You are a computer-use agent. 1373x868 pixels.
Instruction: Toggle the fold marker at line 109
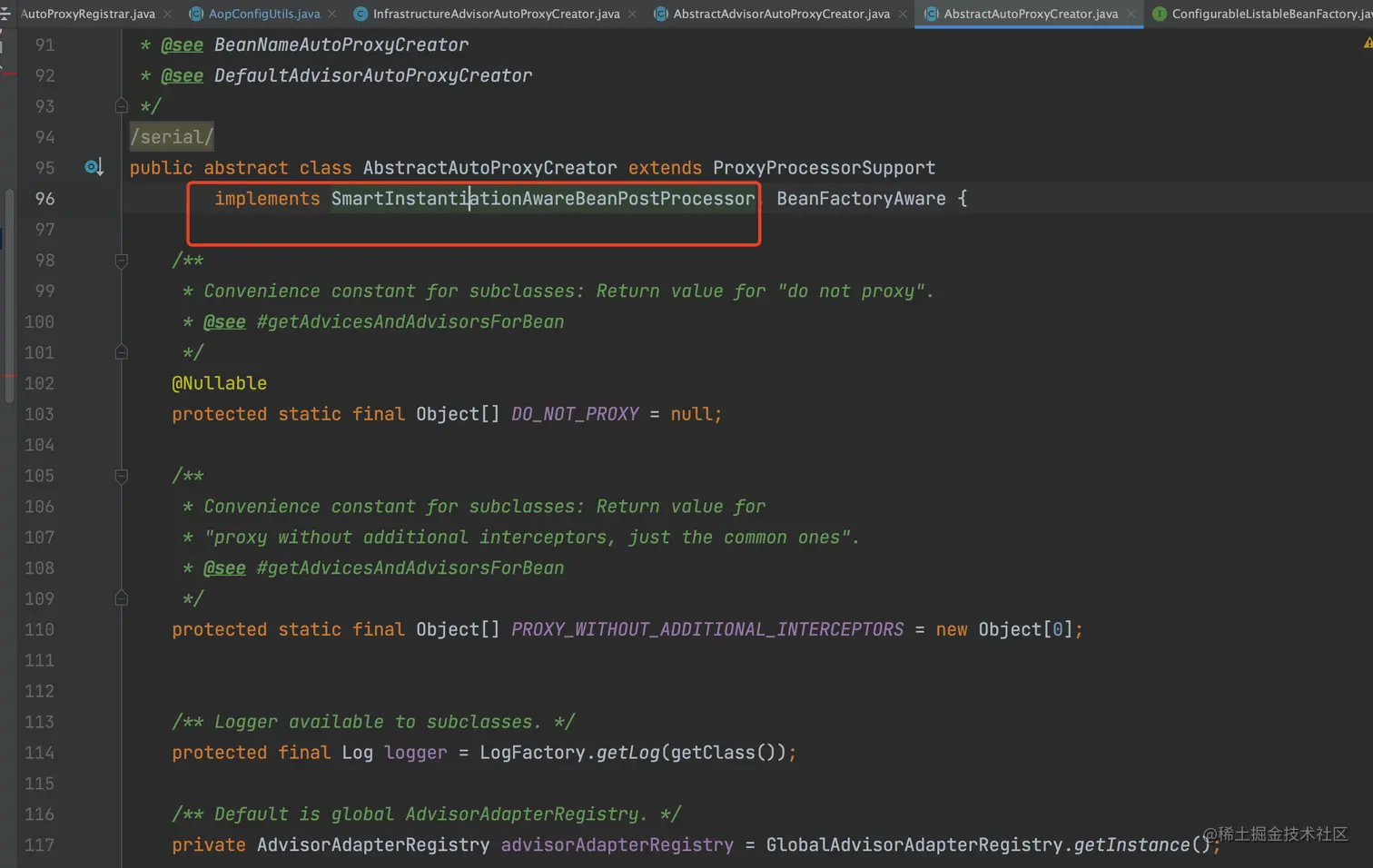pos(122,598)
